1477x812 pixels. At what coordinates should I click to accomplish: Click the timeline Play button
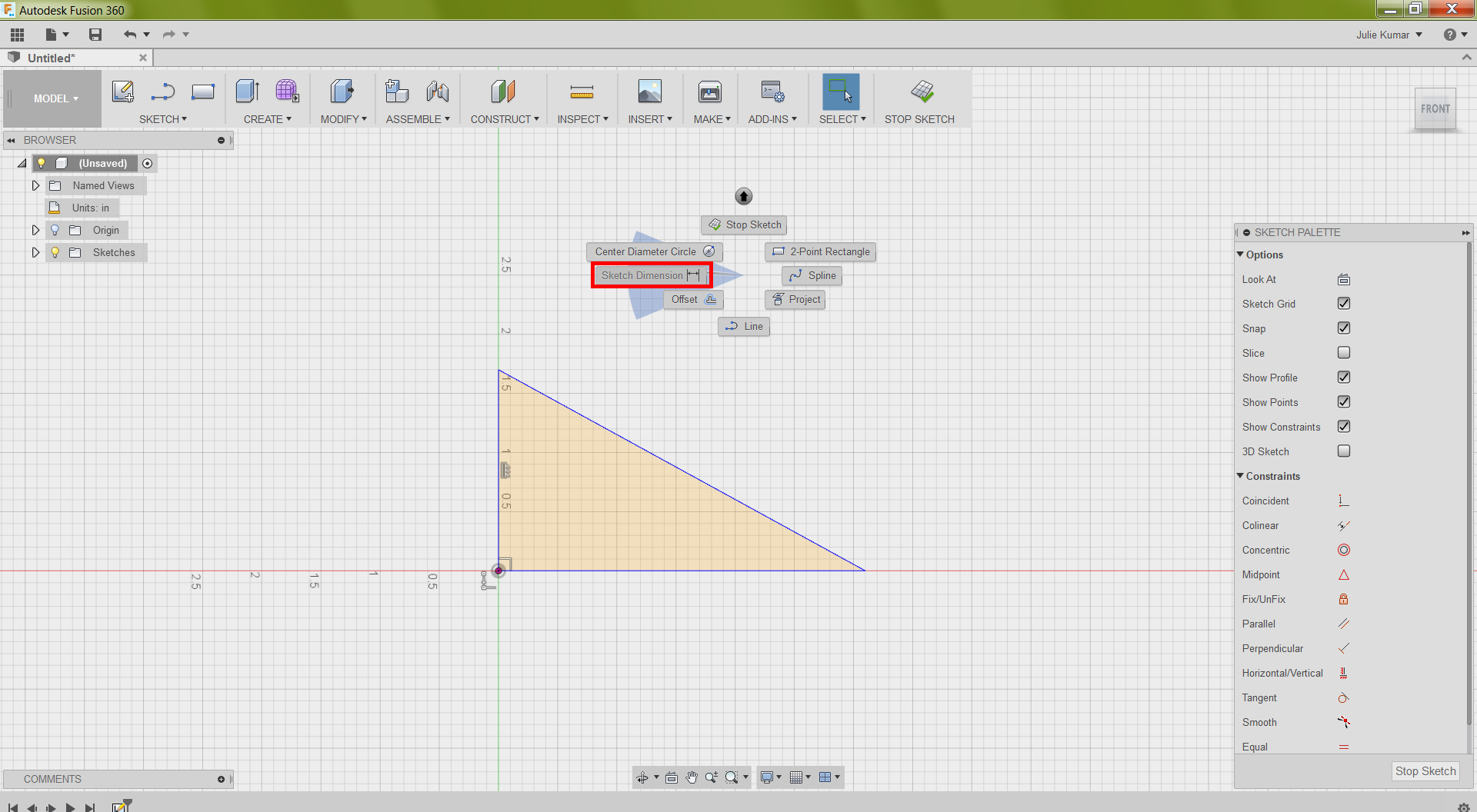[x=70, y=807]
